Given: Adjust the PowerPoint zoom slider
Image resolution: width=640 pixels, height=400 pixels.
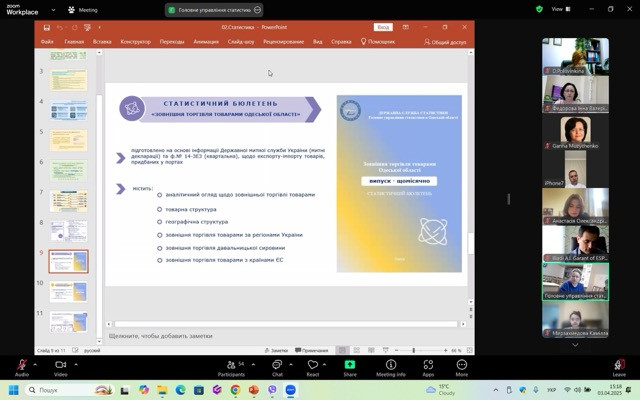Looking at the screenshot, I should coord(413,350).
